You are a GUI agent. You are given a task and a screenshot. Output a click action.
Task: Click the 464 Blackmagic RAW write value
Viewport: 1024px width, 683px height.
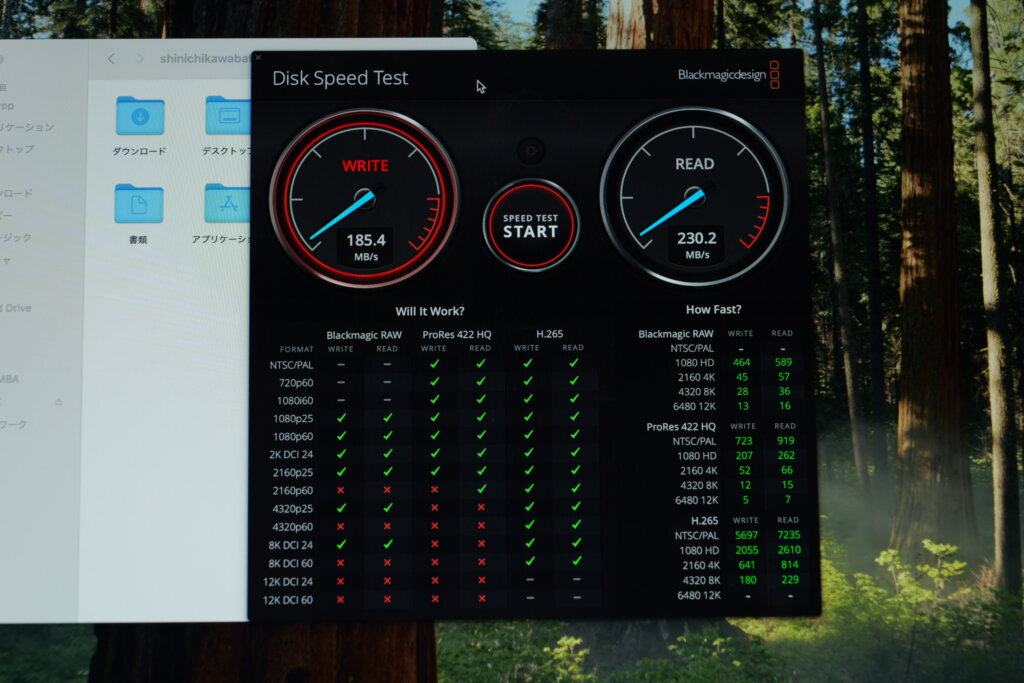pyautogui.click(x=741, y=362)
